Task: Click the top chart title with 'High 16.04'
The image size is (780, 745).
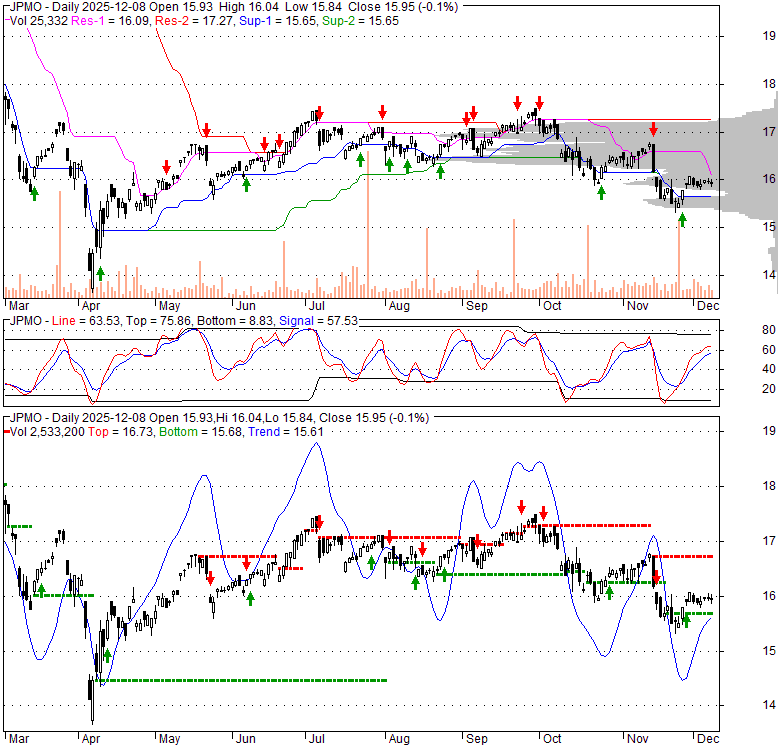Action: click(x=233, y=7)
